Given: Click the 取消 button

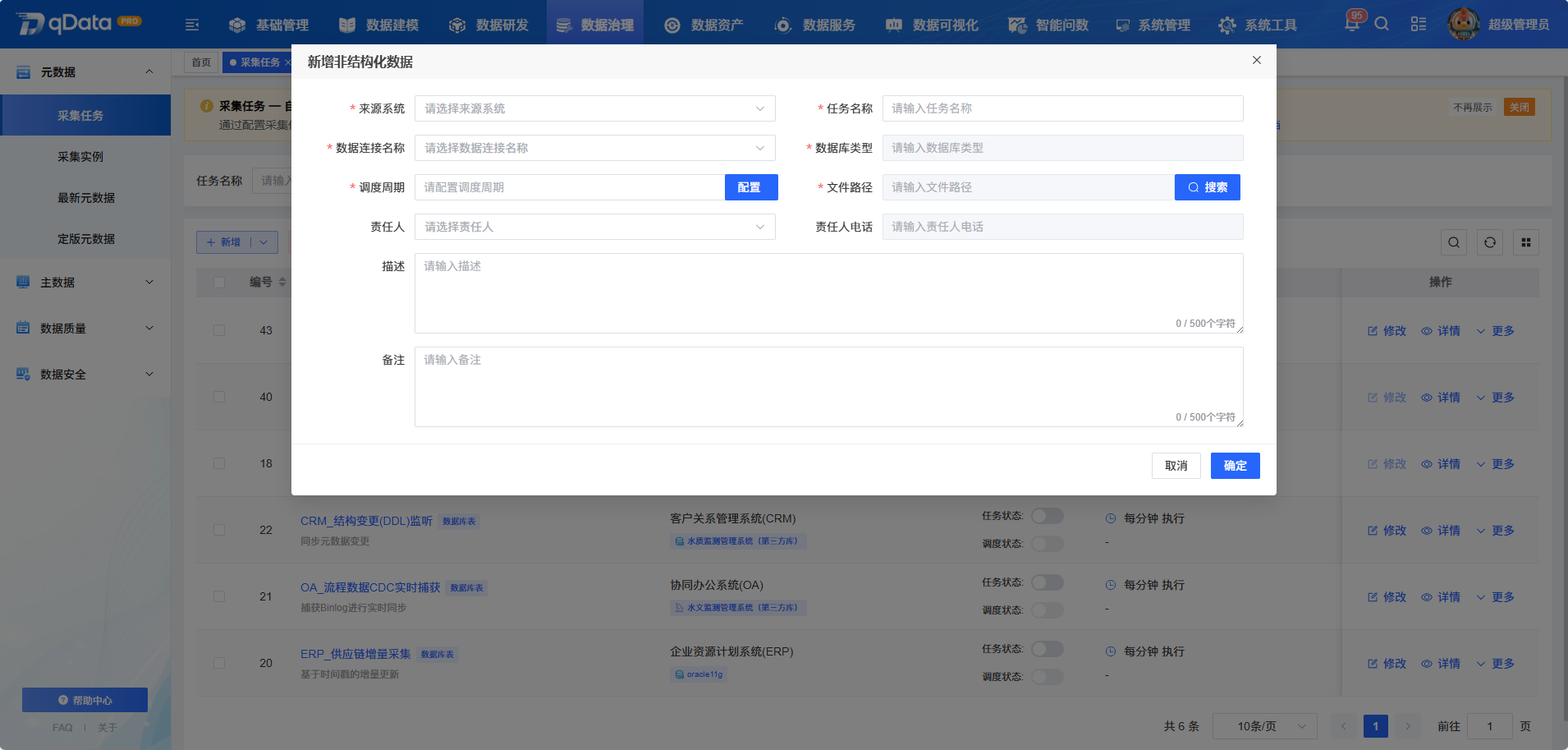Looking at the screenshot, I should 1176,466.
